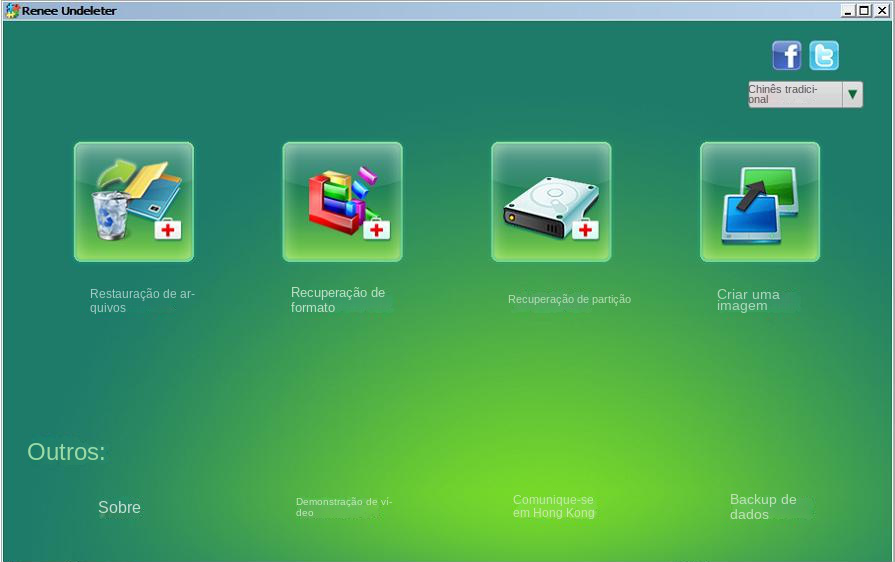
Task: Open the Recuperação de formato icon
Action: point(342,201)
